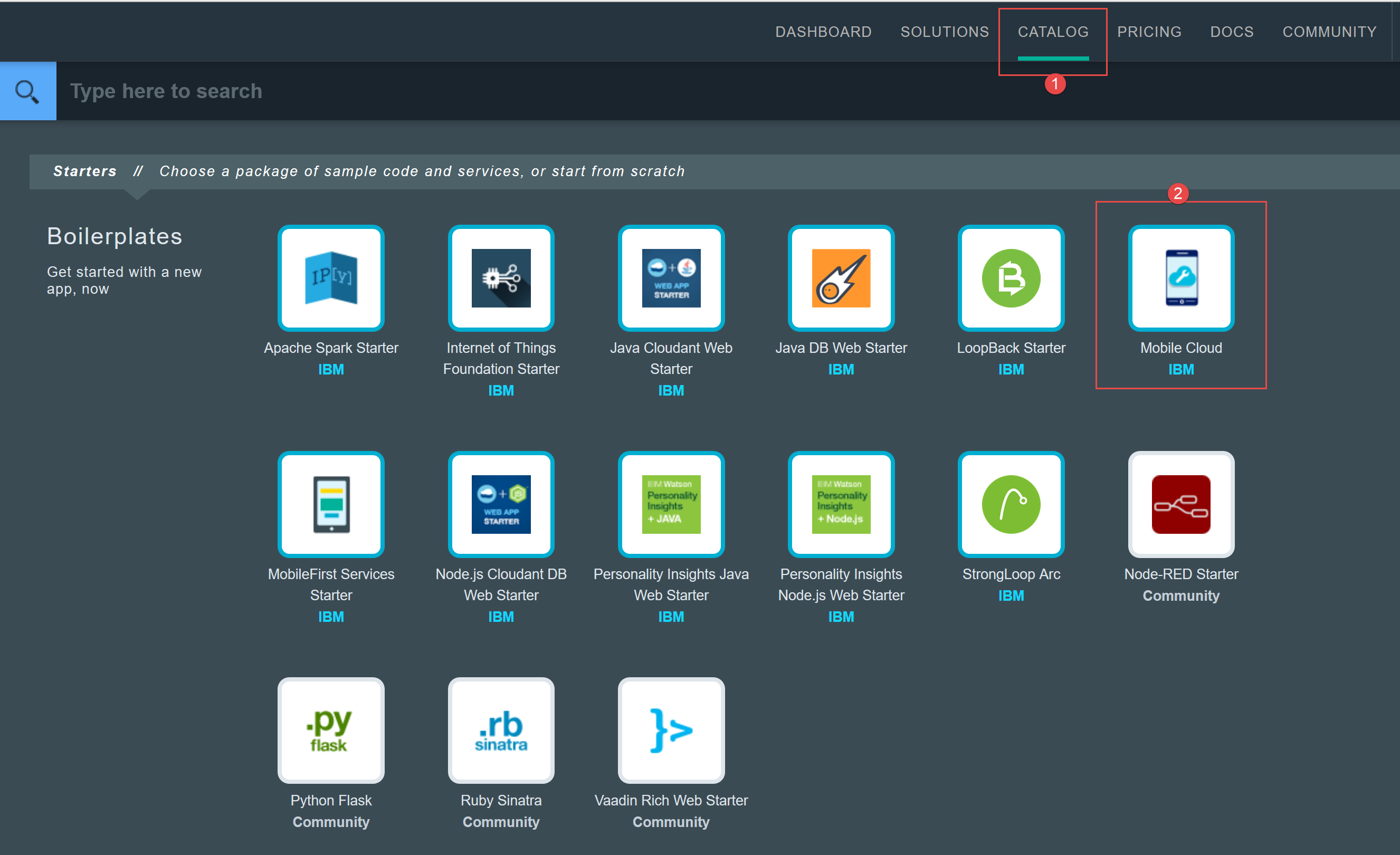Screen dimensions: 1400x855
Task: Click the Apache Spark Starter label
Action: click(x=331, y=348)
